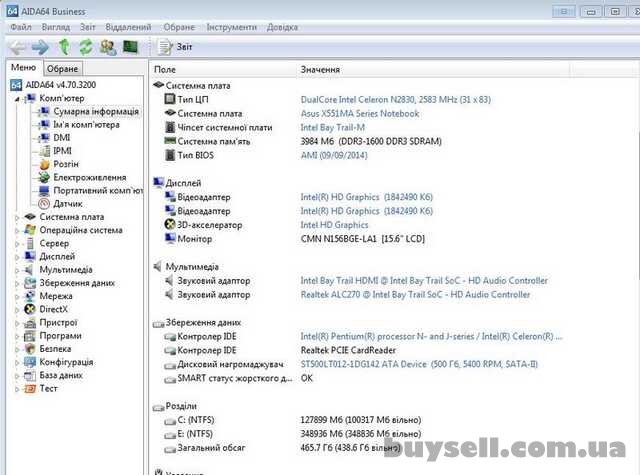Open the Віддалений menu
The image size is (640, 475).
tap(128, 27)
